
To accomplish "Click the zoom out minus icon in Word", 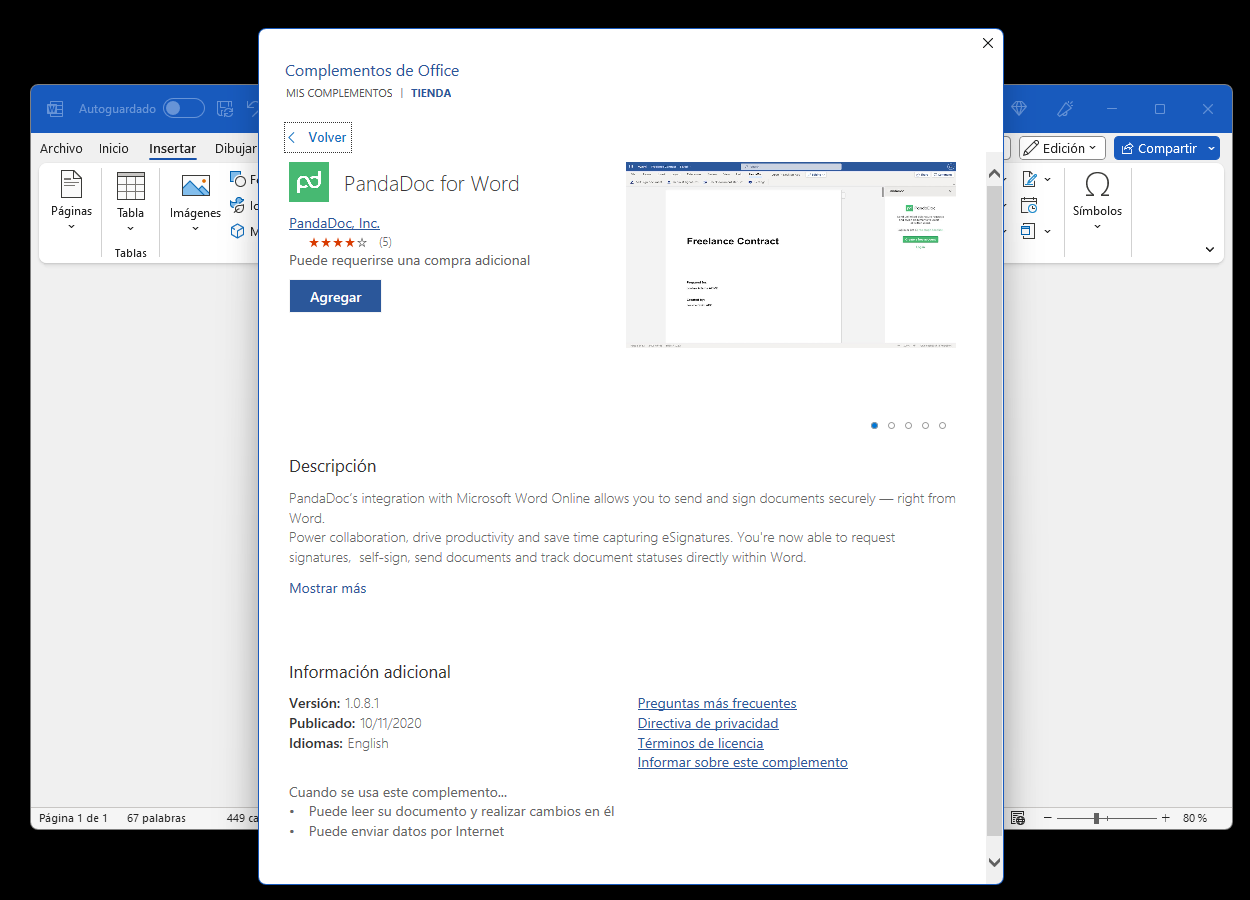I will point(1047,818).
